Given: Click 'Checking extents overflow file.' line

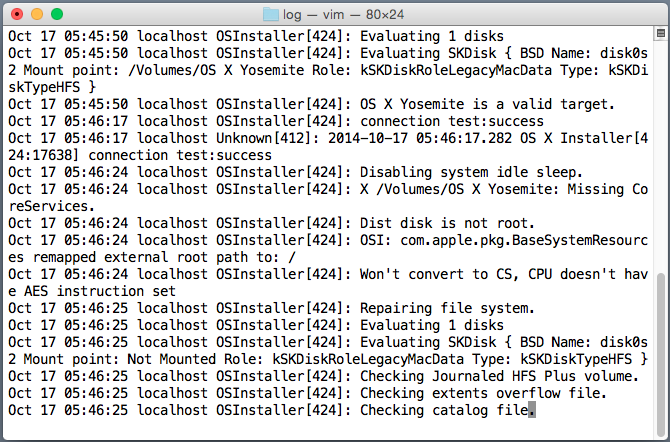Looking at the screenshot, I should point(307,393).
